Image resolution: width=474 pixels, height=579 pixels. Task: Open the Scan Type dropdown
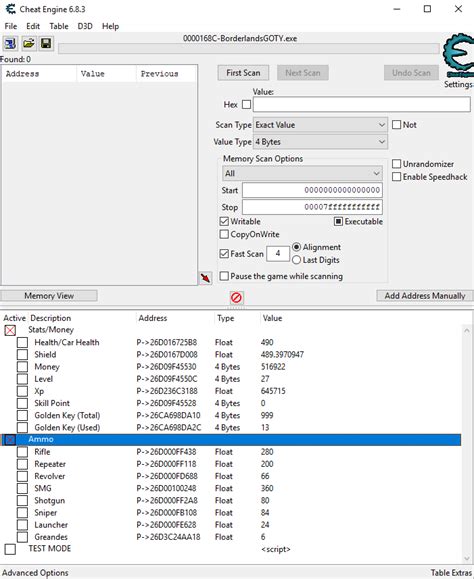pyautogui.click(x=320, y=125)
